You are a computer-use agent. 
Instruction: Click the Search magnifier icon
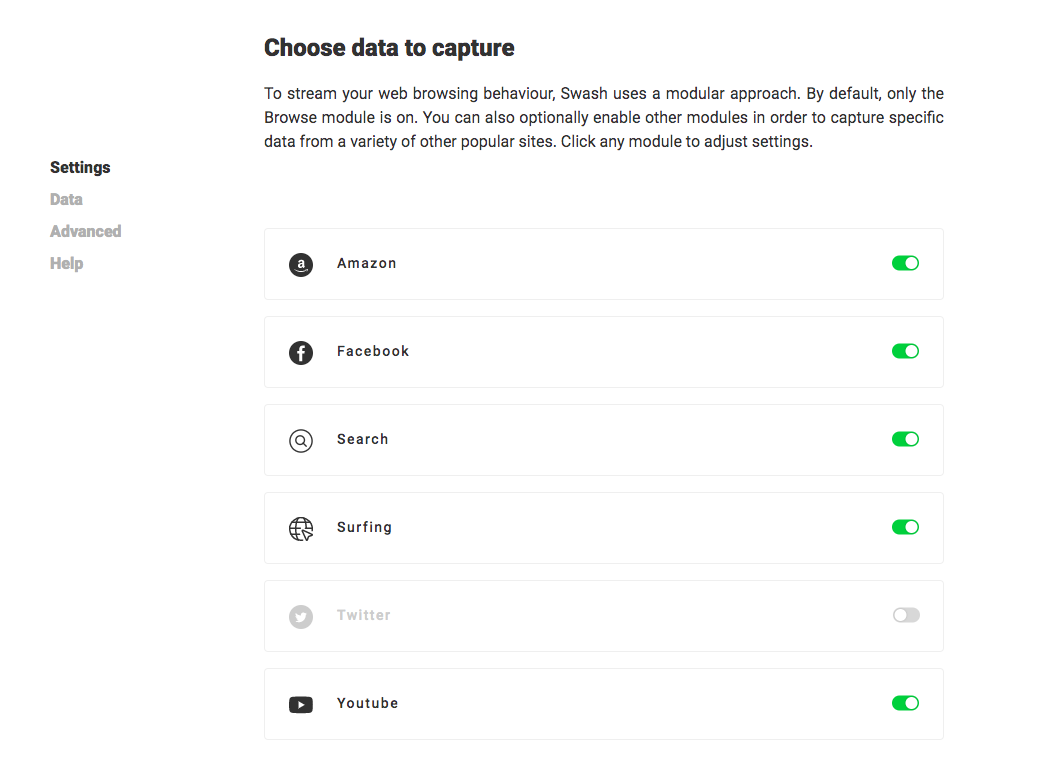[x=300, y=441]
